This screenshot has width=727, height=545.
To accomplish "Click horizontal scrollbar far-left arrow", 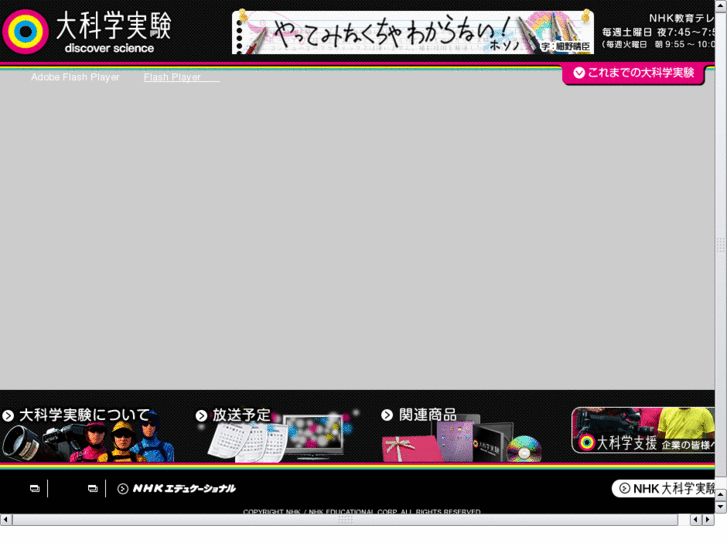I will click(x=6, y=519).
